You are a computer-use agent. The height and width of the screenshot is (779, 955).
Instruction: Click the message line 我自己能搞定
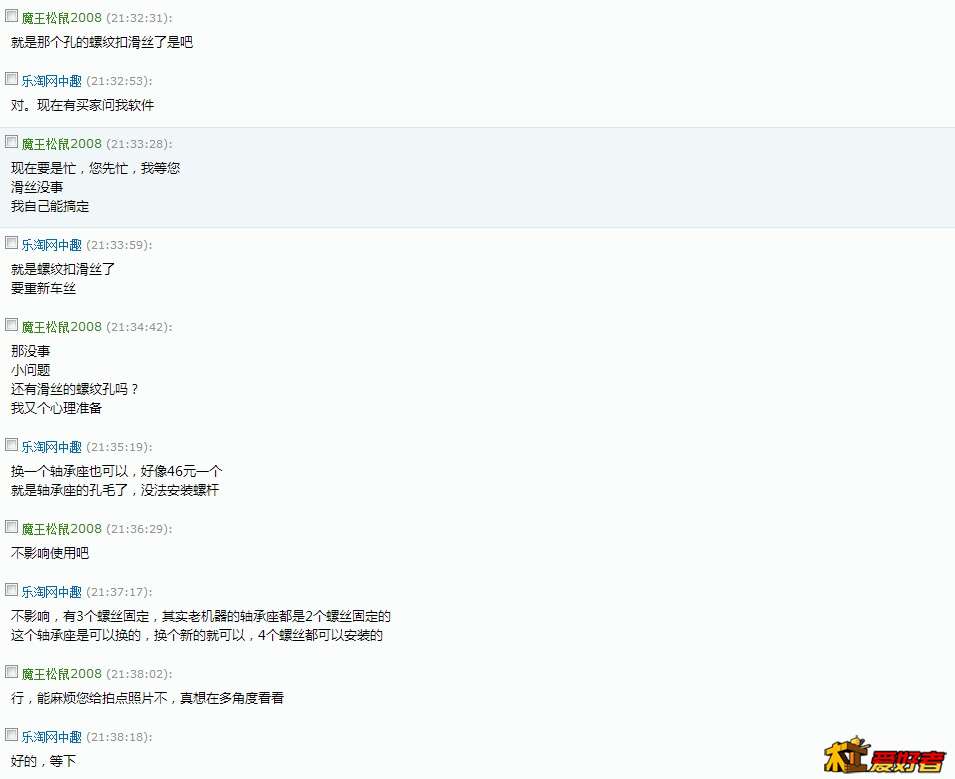[50, 206]
